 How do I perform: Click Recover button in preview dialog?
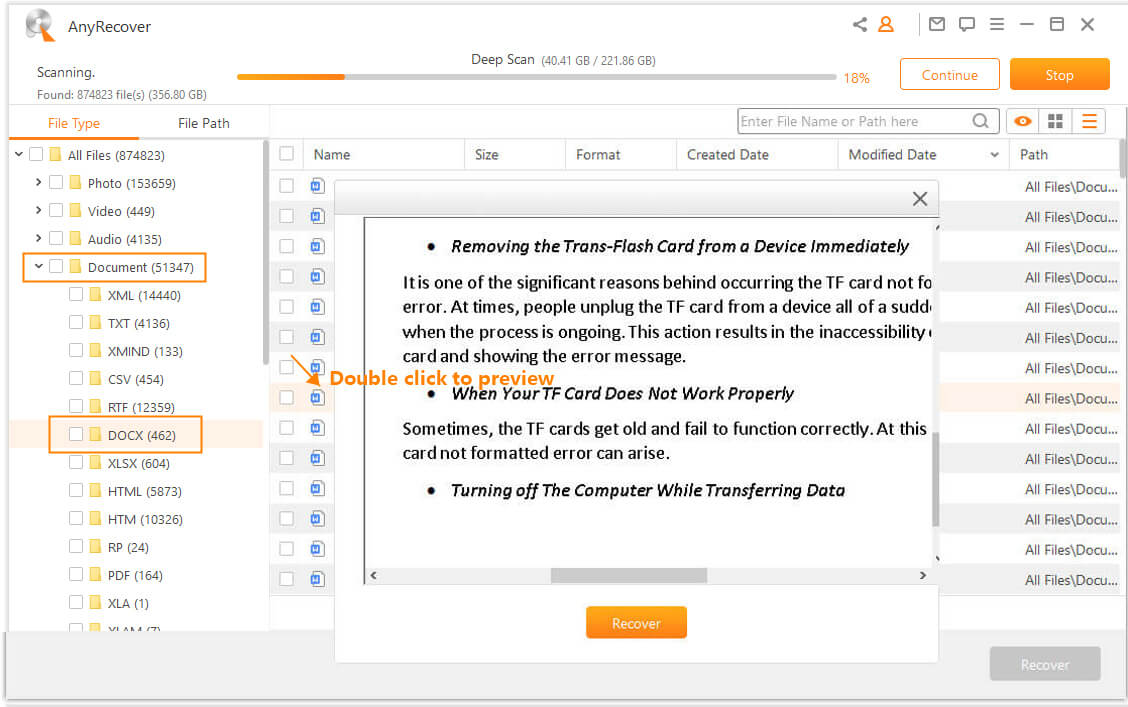[x=636, y=623]
